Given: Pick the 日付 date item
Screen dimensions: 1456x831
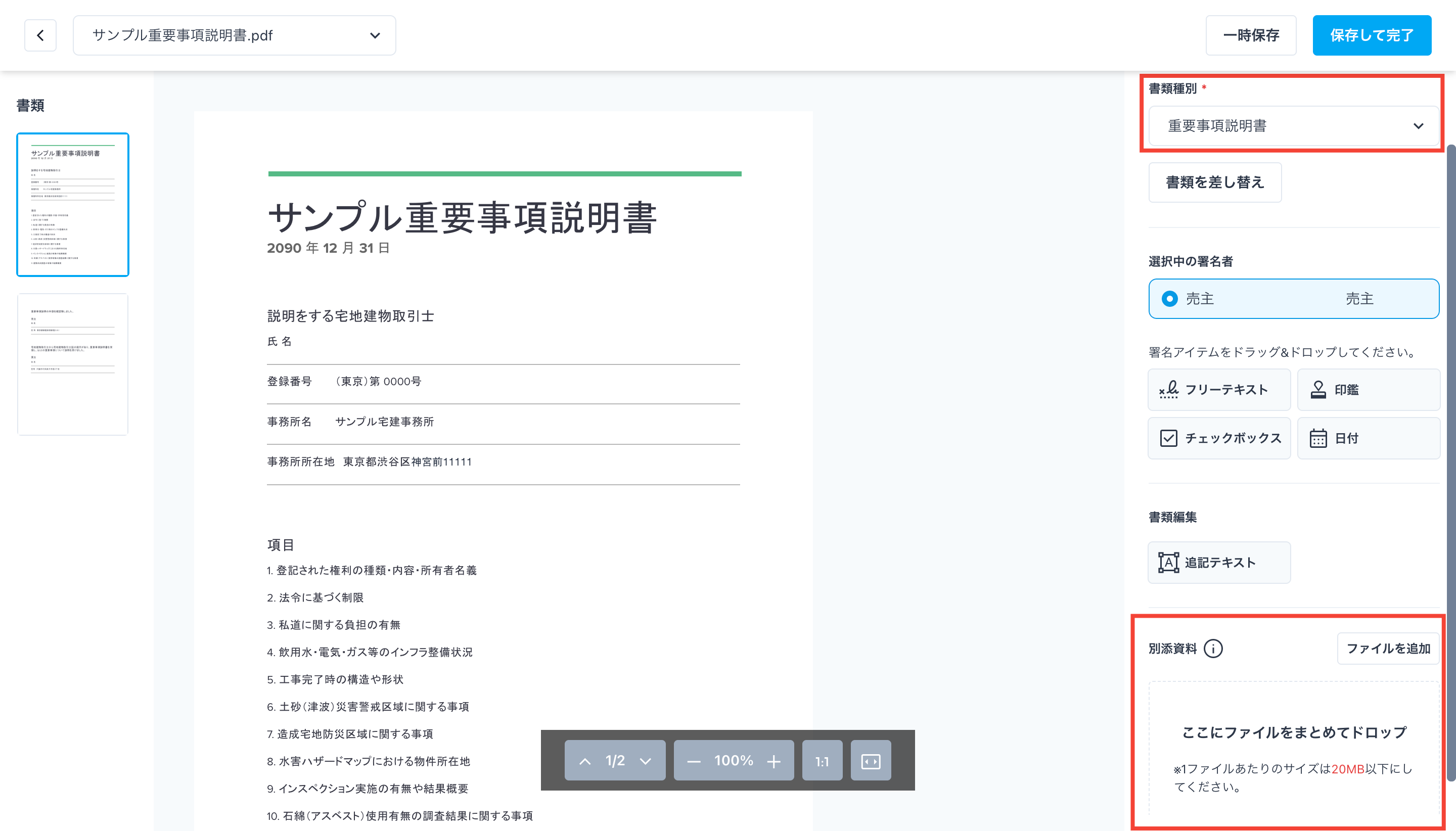Looking at the screenshot, I should pos(1368,438).
